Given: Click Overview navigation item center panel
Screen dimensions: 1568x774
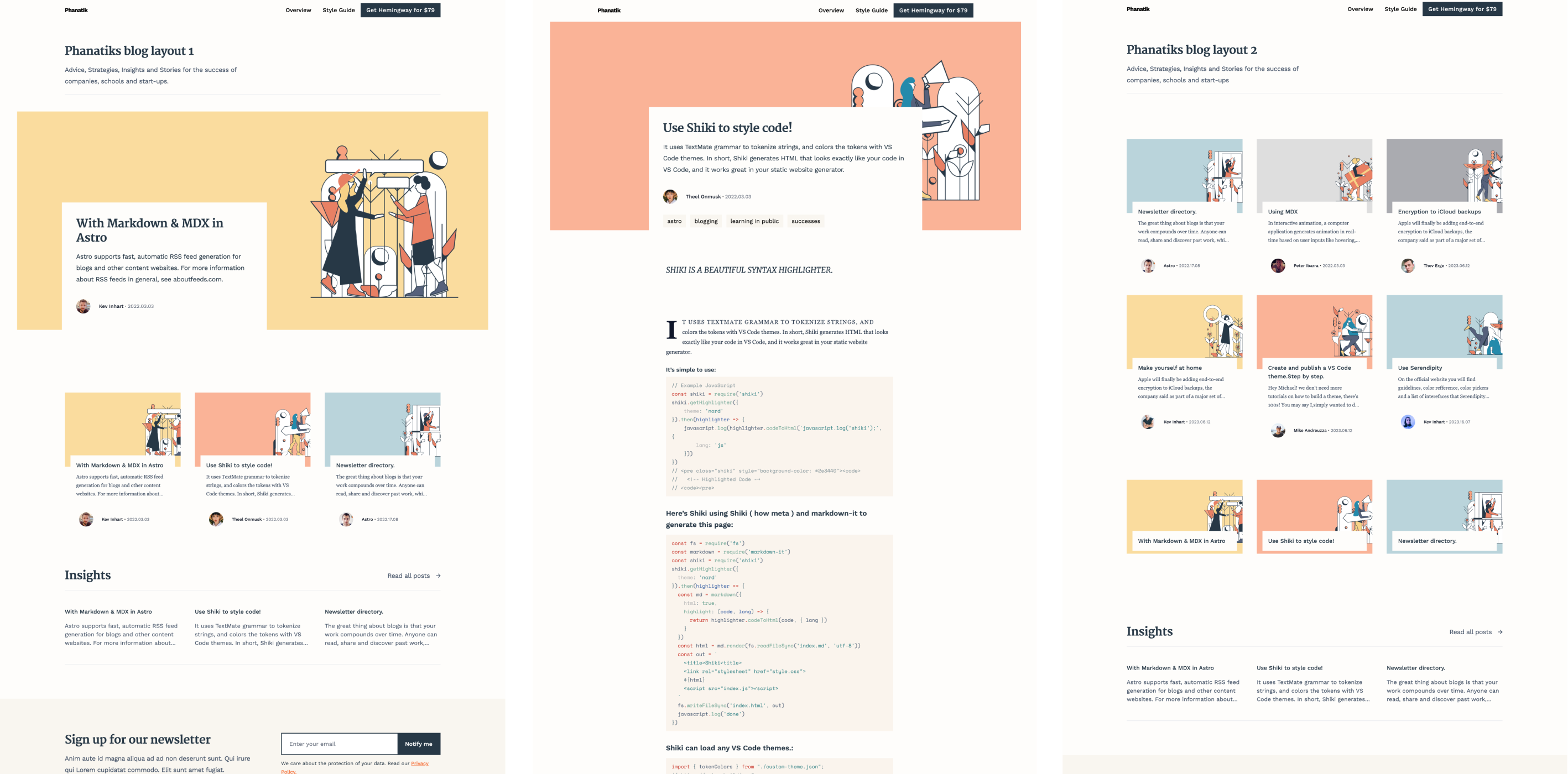Looking at the screenshot, I should (830, 9).
